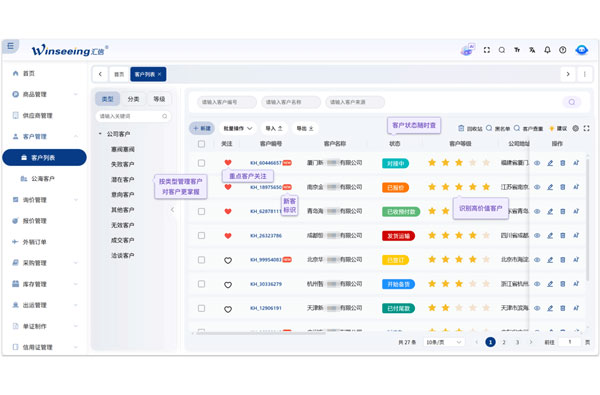Click the 新建 button
The image size is (600, 395).
point(202,129)
